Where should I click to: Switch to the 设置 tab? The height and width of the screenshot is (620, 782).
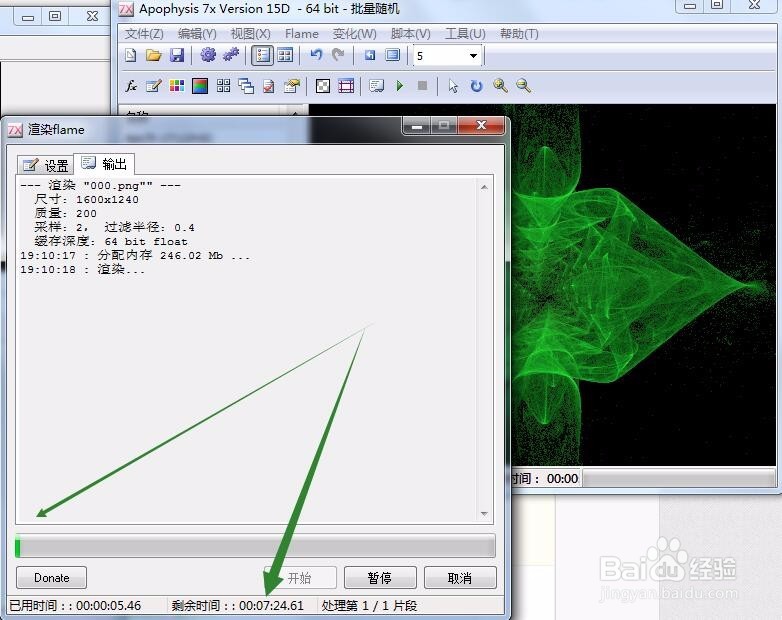tap(46, 165)
